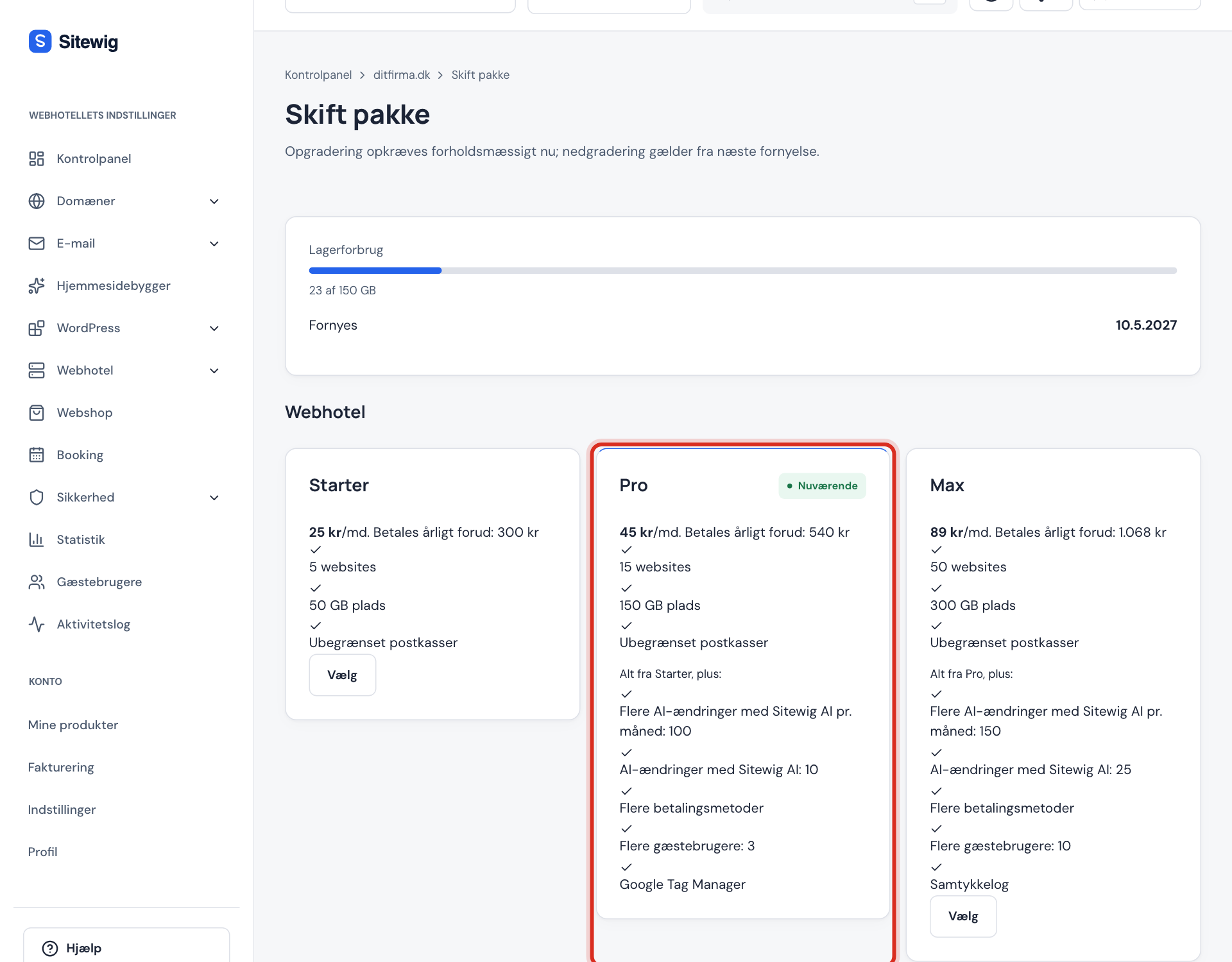
Task: Click the Sikkerhed shield icon
Action: pos(37,497)
